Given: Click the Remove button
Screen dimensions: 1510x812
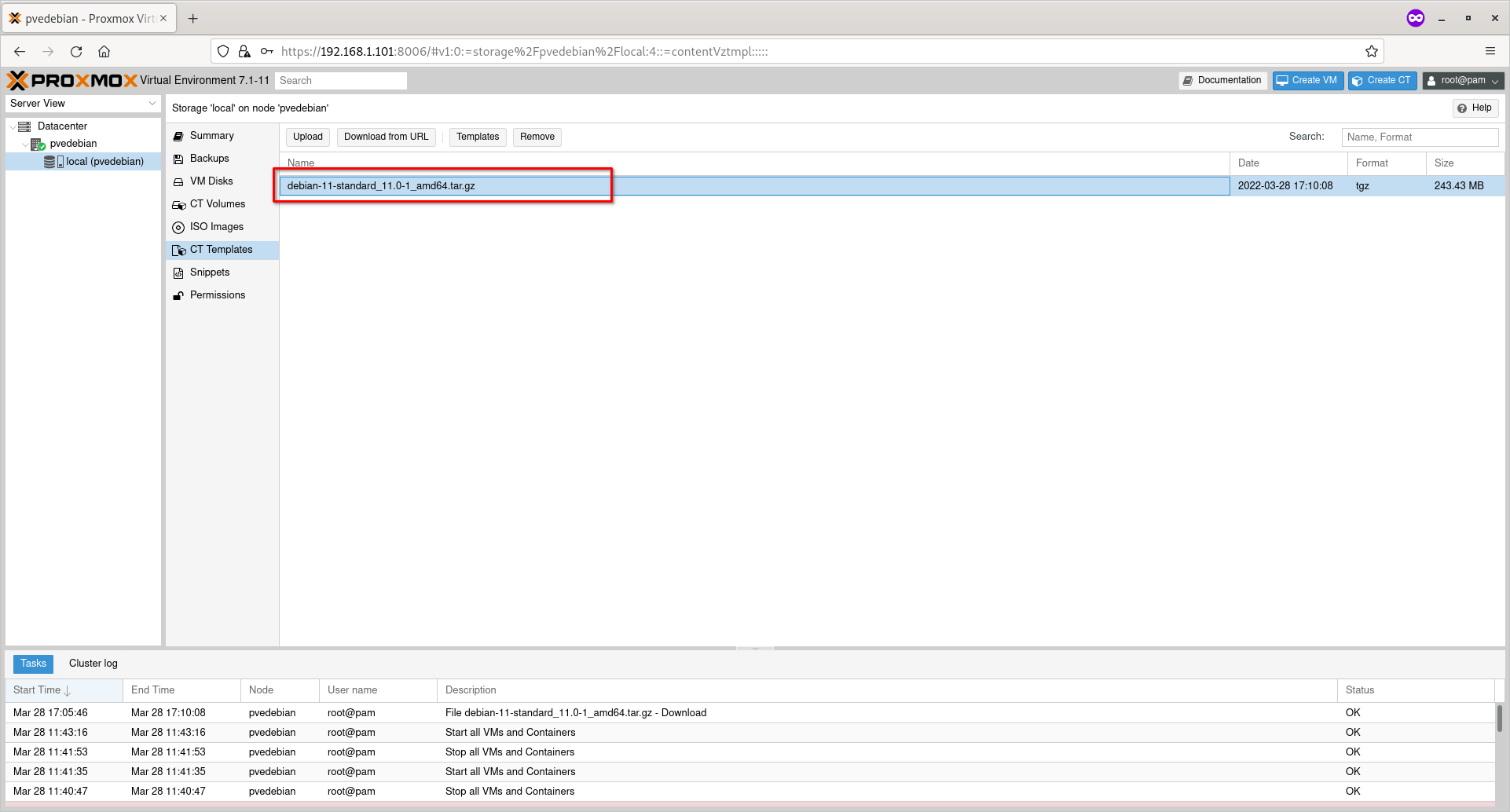Looking at the screenshot, I should tap(537, 137).
